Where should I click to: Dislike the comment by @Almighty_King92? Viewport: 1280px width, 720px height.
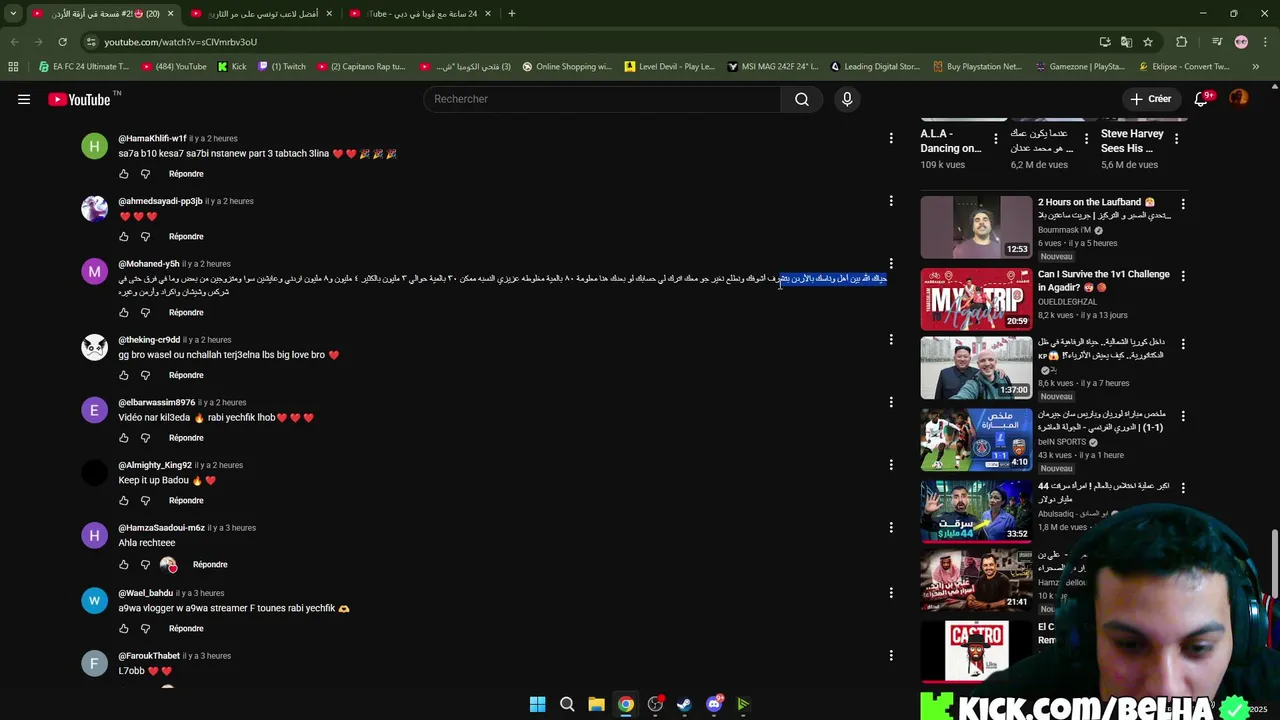(145, 501)
